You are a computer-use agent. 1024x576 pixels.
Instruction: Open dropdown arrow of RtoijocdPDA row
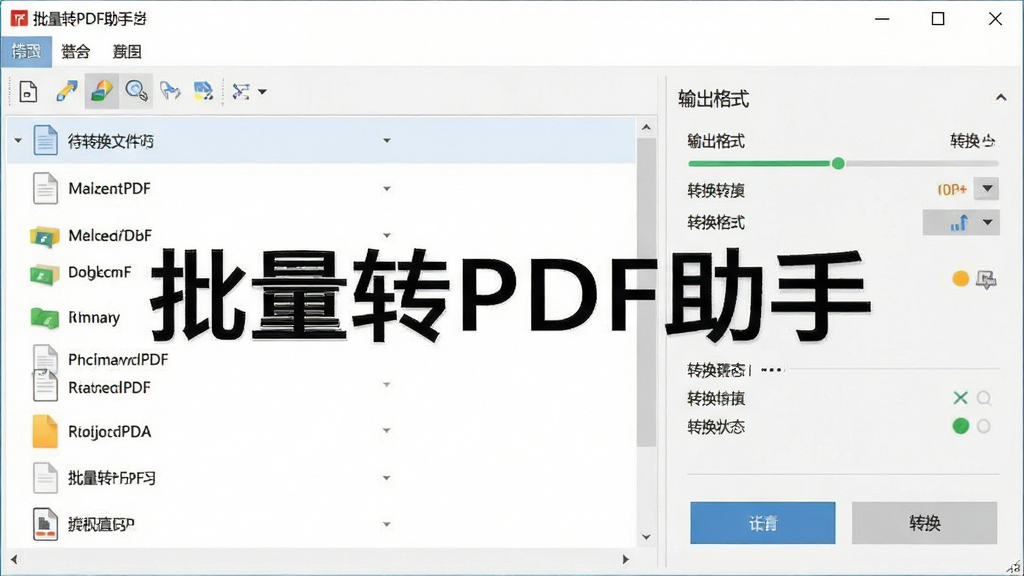point(387,430)
